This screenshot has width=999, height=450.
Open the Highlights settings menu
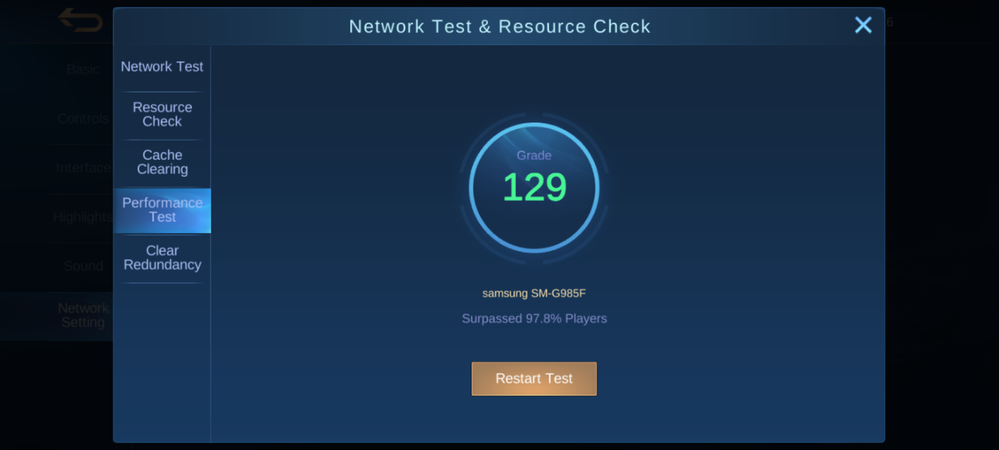82,217
